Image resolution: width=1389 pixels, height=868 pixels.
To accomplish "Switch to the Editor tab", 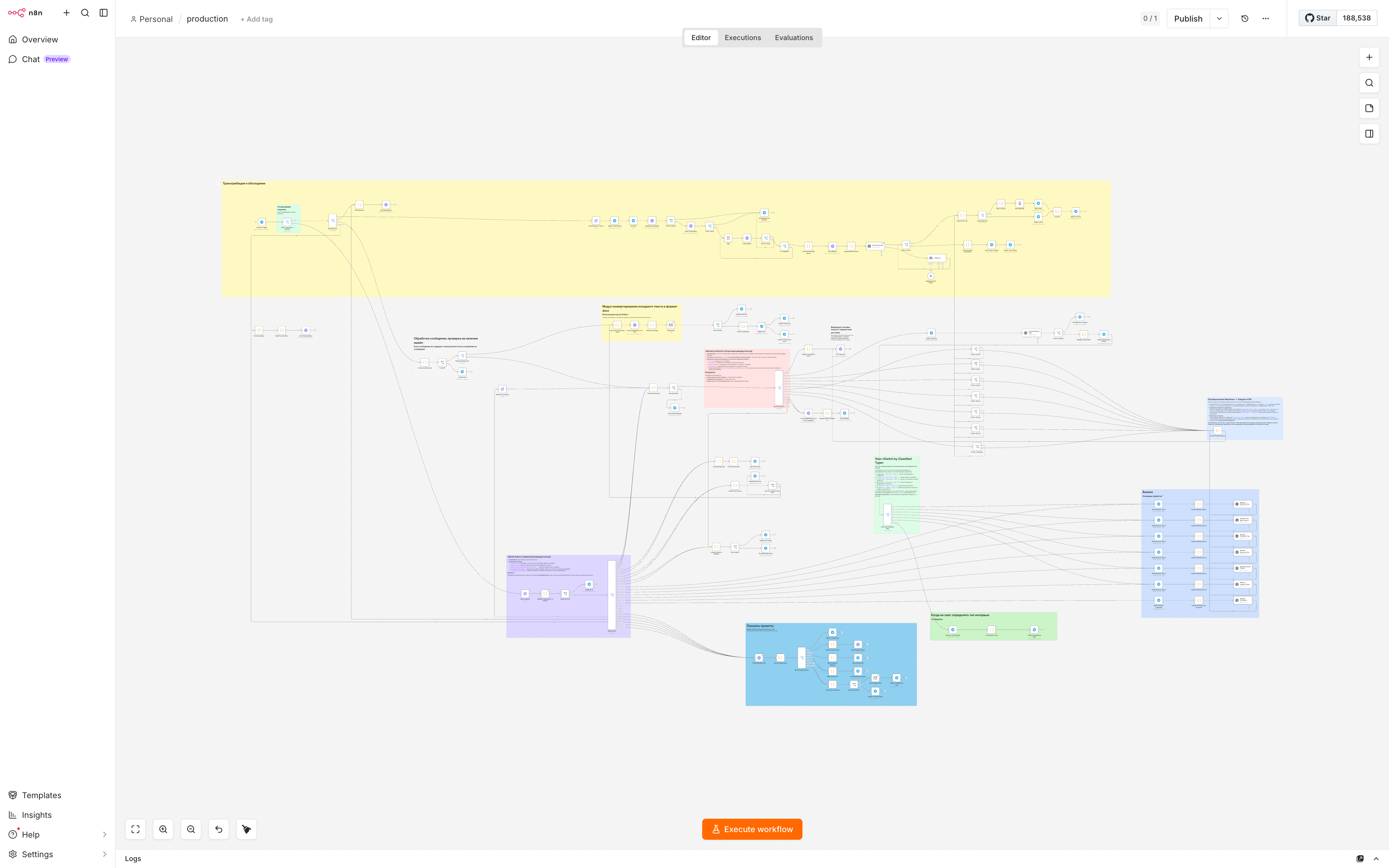I will click(x=701, y=37).
